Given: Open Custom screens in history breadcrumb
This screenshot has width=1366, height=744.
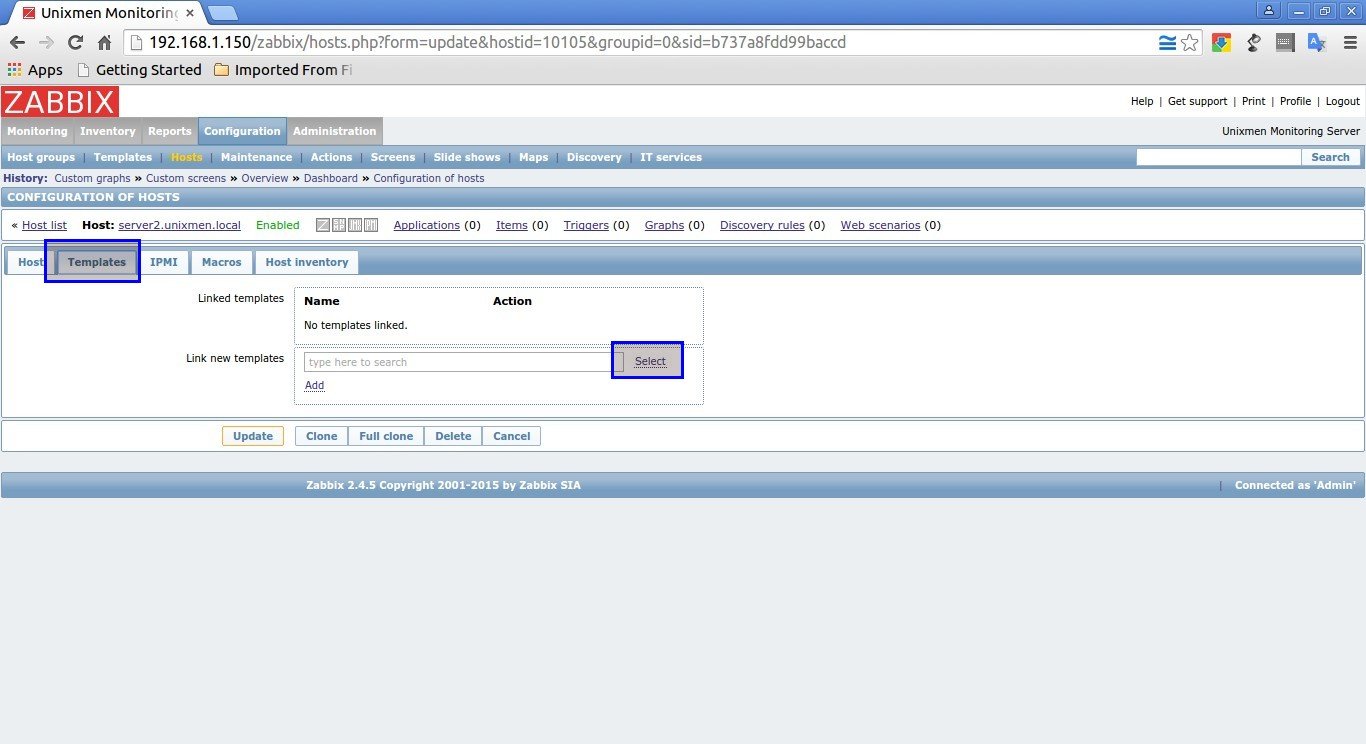Looking at the screenshot, I should (x=186, y=178).
